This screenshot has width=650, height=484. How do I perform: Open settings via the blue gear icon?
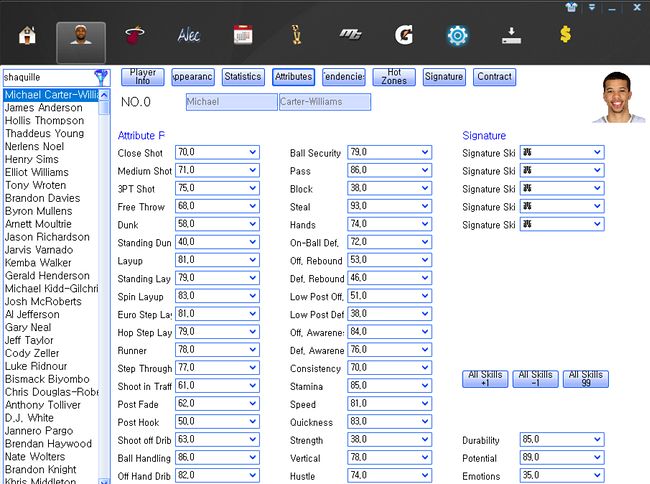[x=457, y=37]
